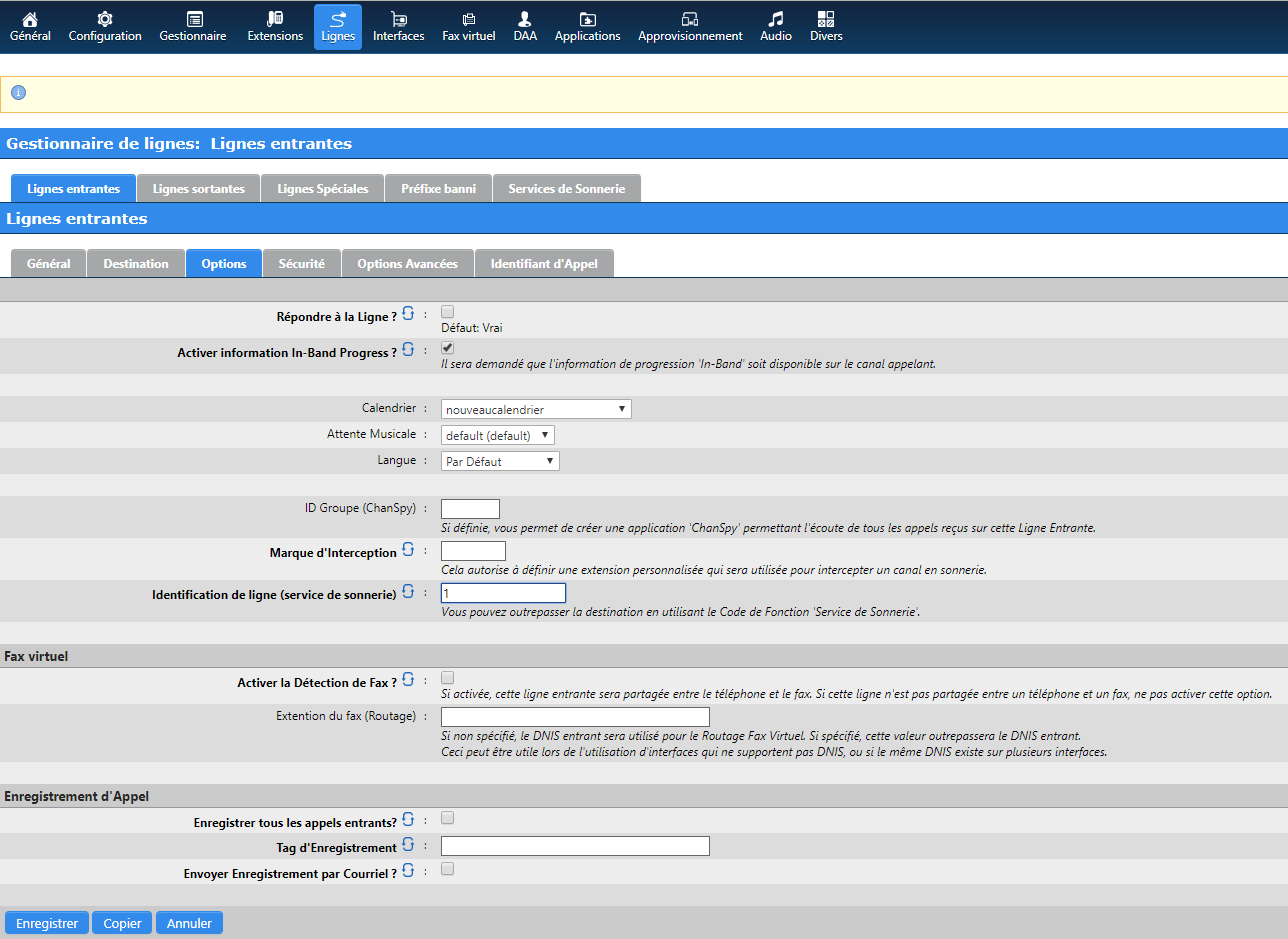Screen dimensions: 1288x939
Task: Open the Approvisionnement icon
Action: (690, 20)
